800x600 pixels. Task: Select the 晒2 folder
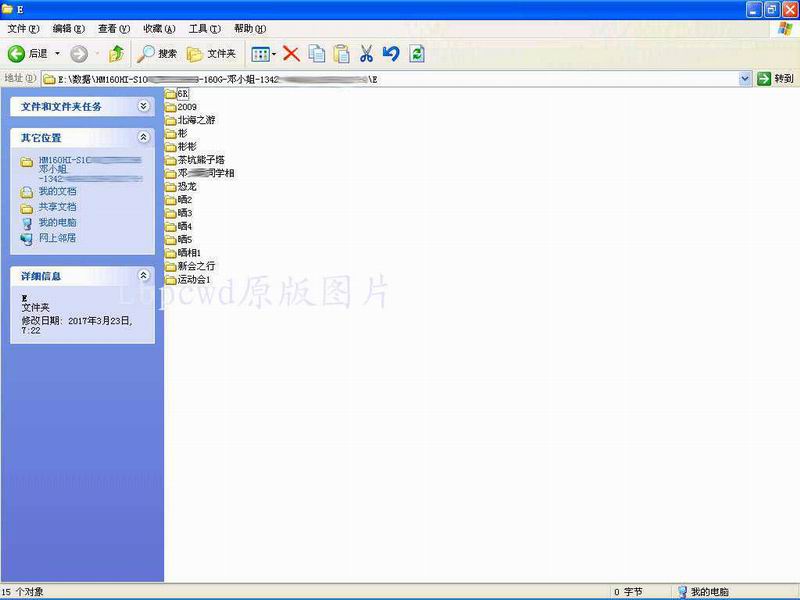point(179,200)
